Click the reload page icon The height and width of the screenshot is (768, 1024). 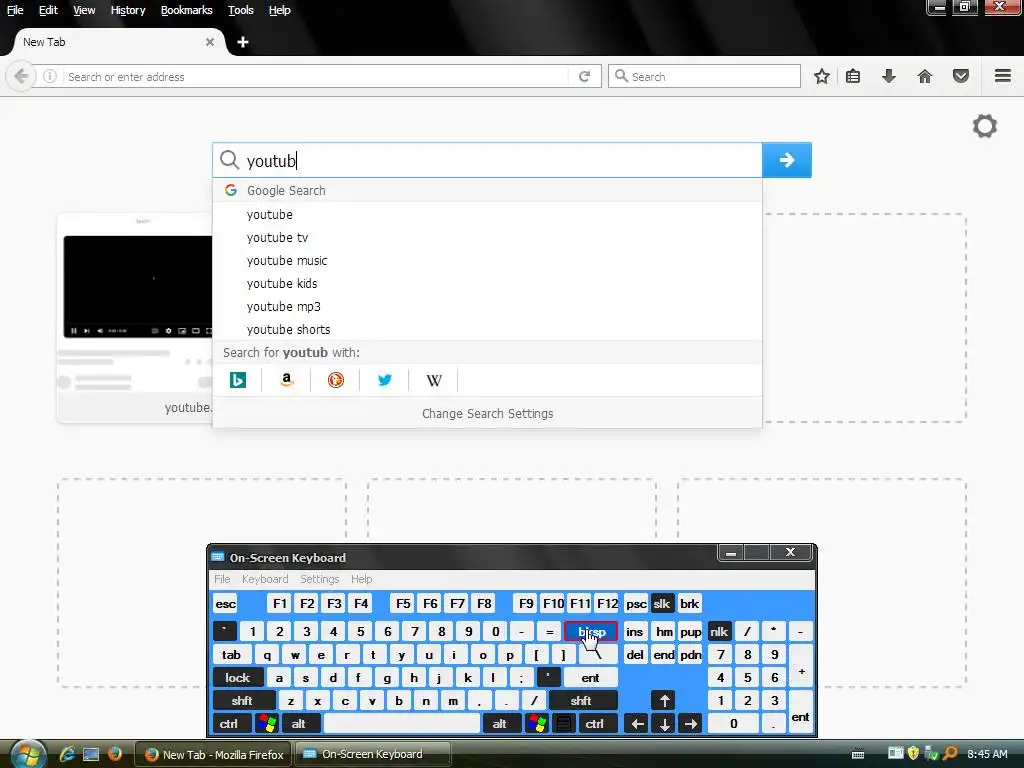(584, 76)
